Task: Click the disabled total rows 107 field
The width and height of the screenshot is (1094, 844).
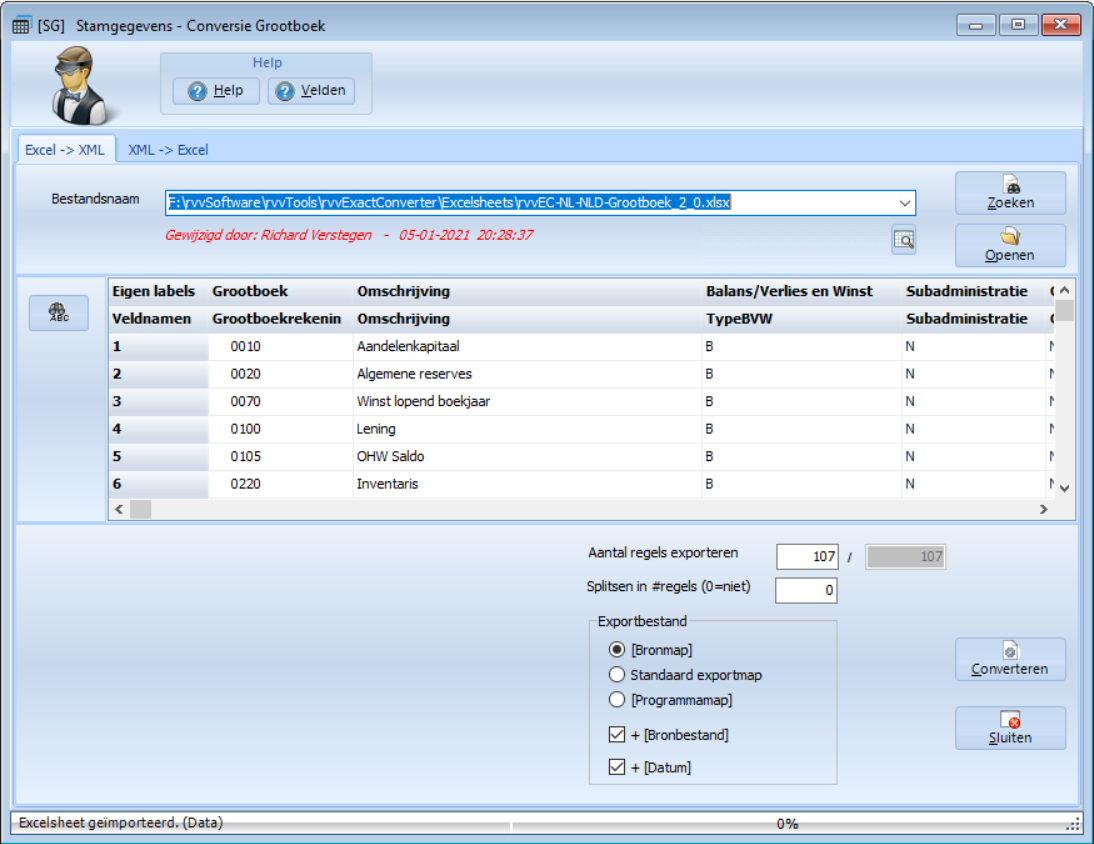Action: click(906, 557)
